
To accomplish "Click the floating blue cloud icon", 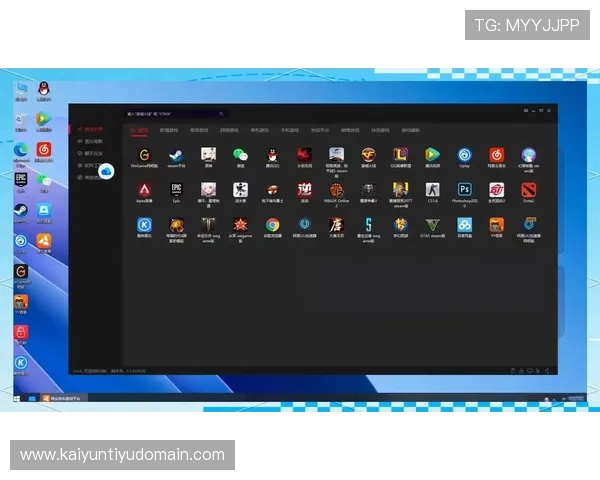I will (x=106, y=171).
